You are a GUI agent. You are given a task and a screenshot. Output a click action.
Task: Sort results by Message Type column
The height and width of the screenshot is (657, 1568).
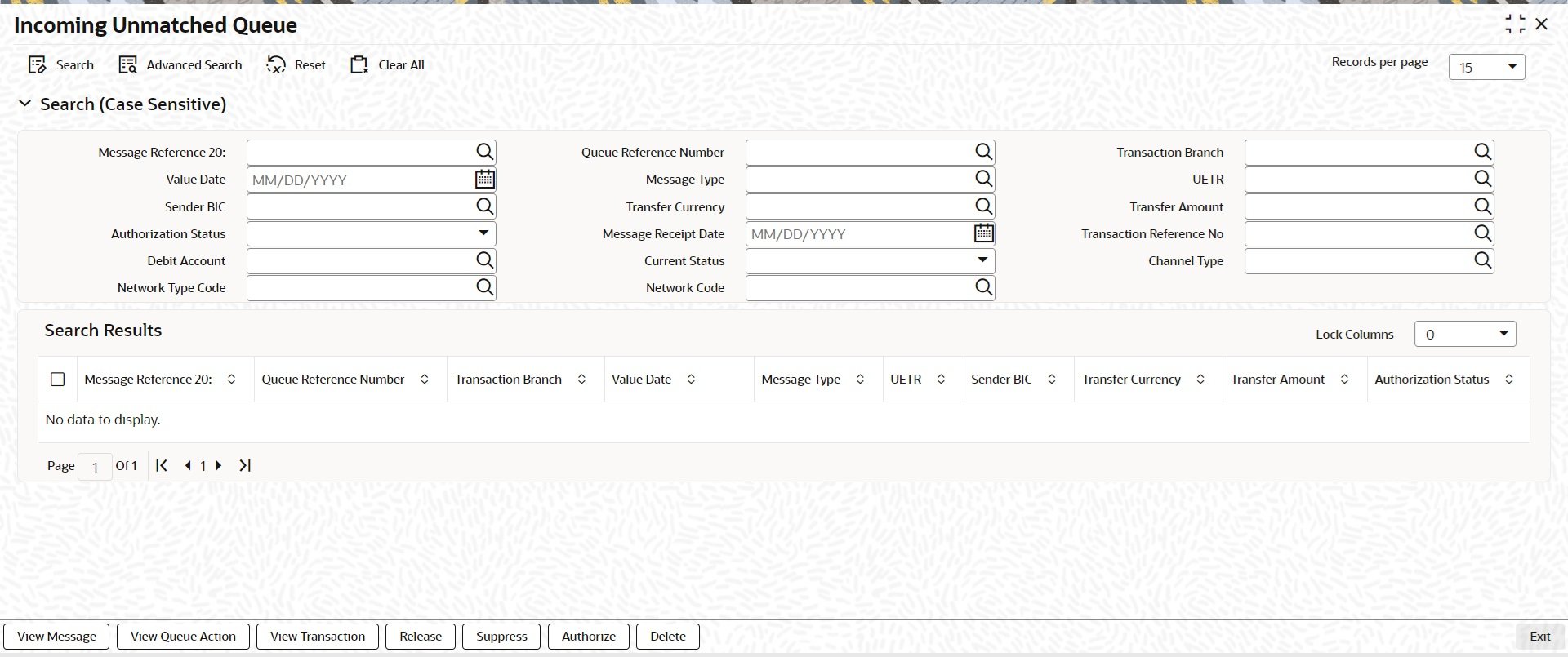[x=861, y=380]
